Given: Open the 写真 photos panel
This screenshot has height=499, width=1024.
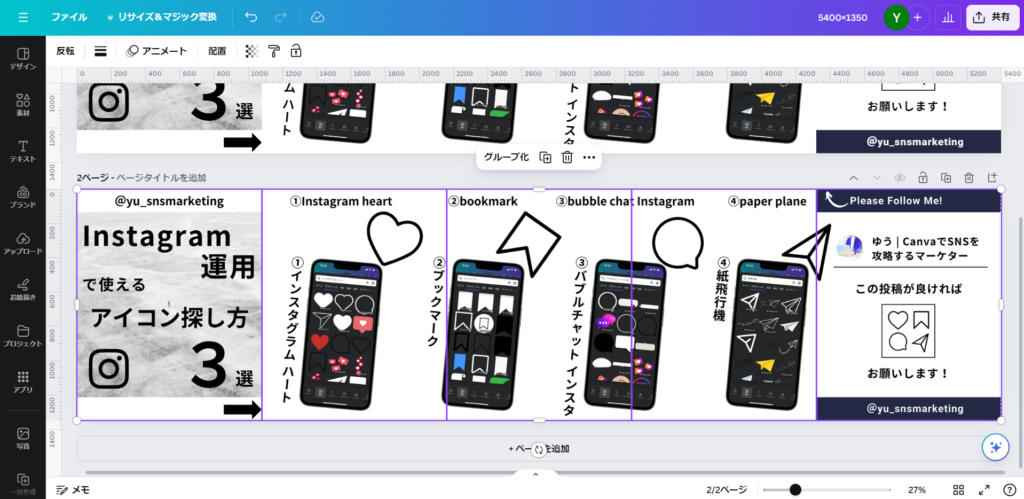Looking at the screenshot, I should (x=23, y=438).
